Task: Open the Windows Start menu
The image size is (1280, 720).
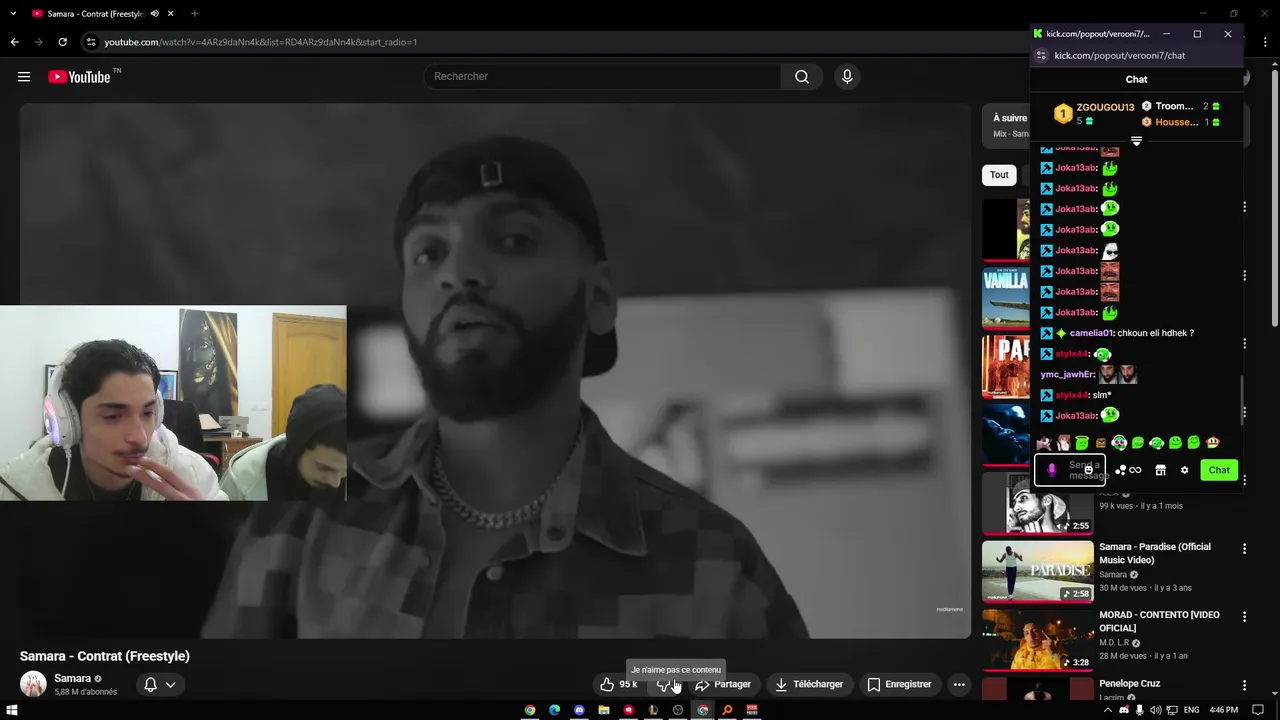Action: (x=13, y=710)
